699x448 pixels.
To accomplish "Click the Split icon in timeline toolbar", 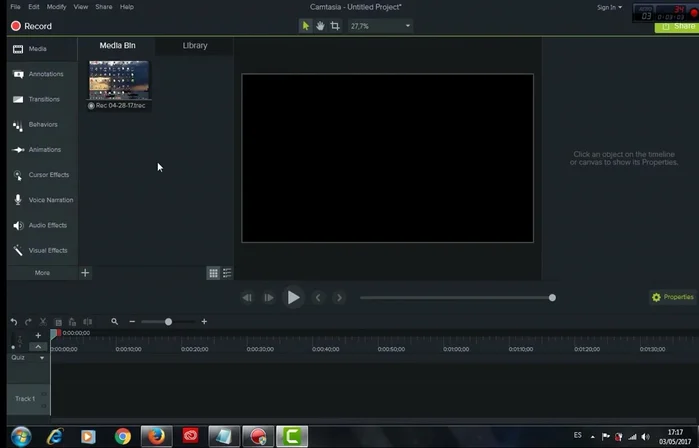I will pos(87,322).
